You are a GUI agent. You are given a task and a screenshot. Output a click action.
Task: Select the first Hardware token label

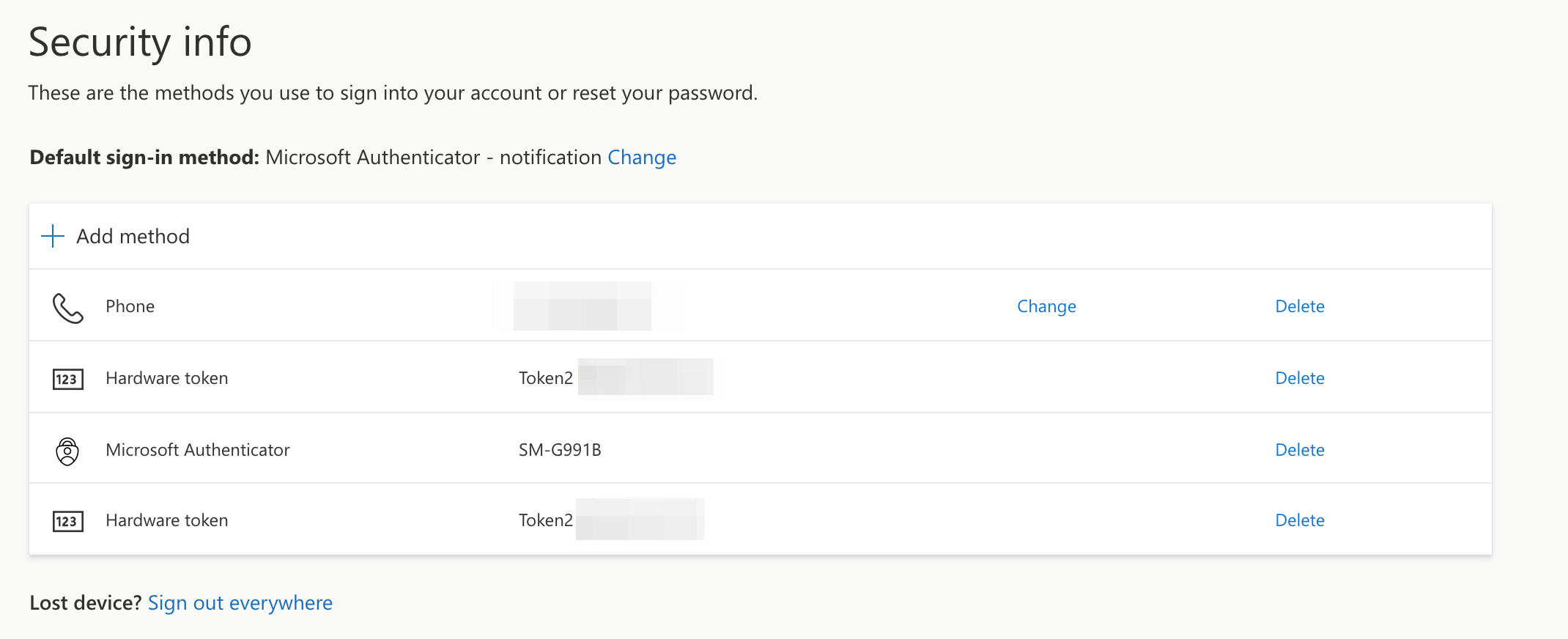pyautogui.click(x=166, y=378)
